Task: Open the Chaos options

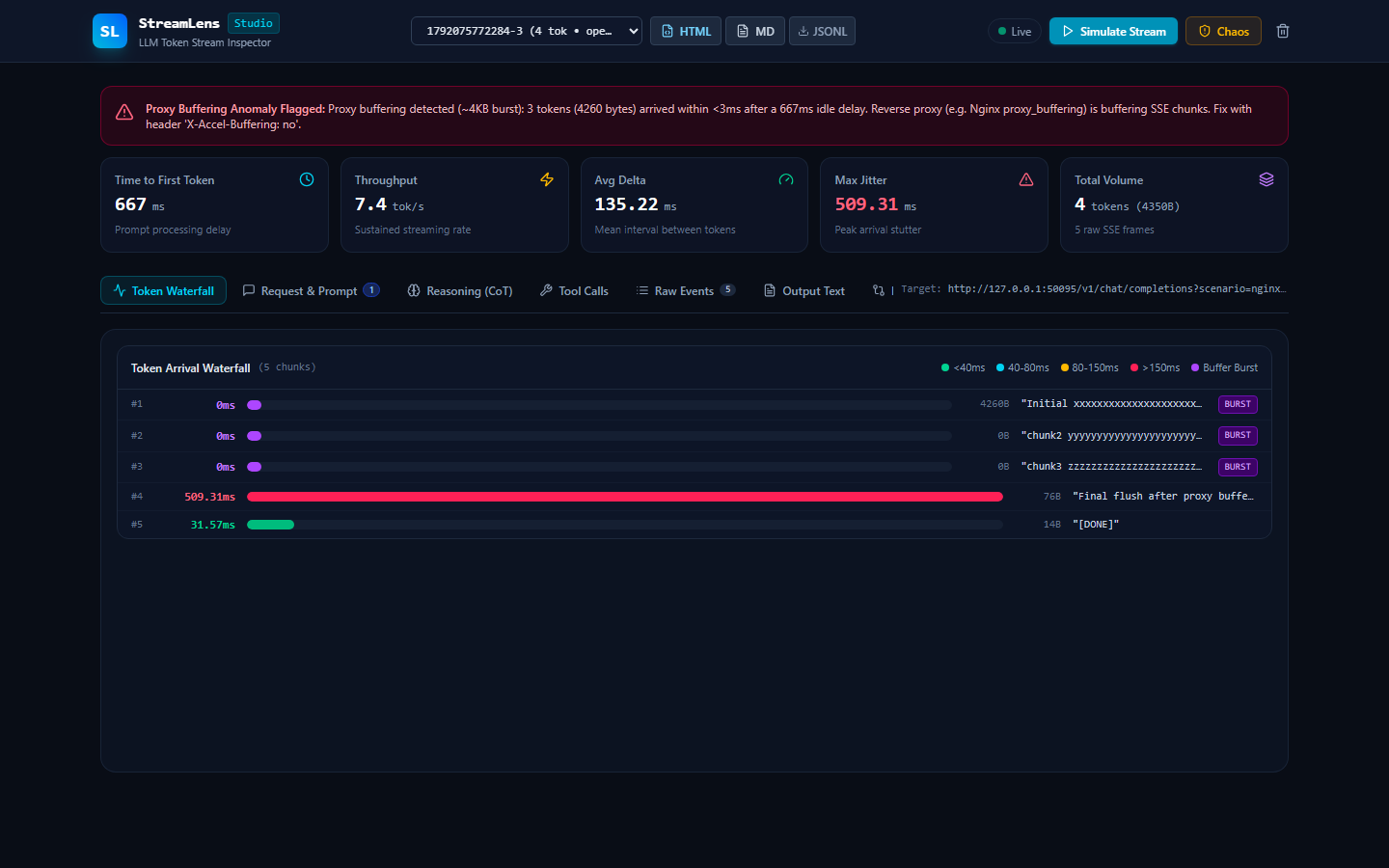Action: 1223,31
